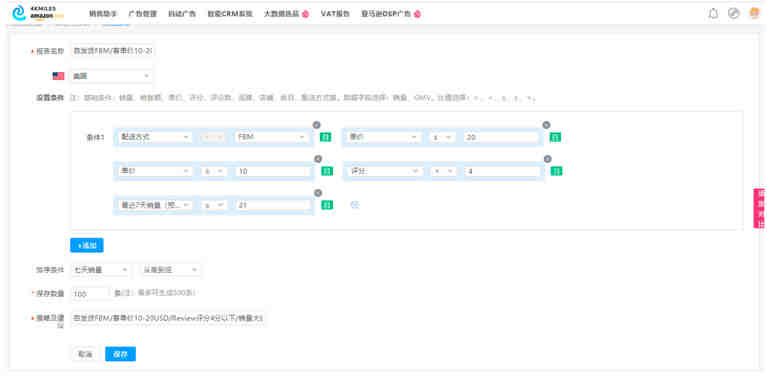Remove the rating condition with value 4
767x383 pixels.
[547, 159]
